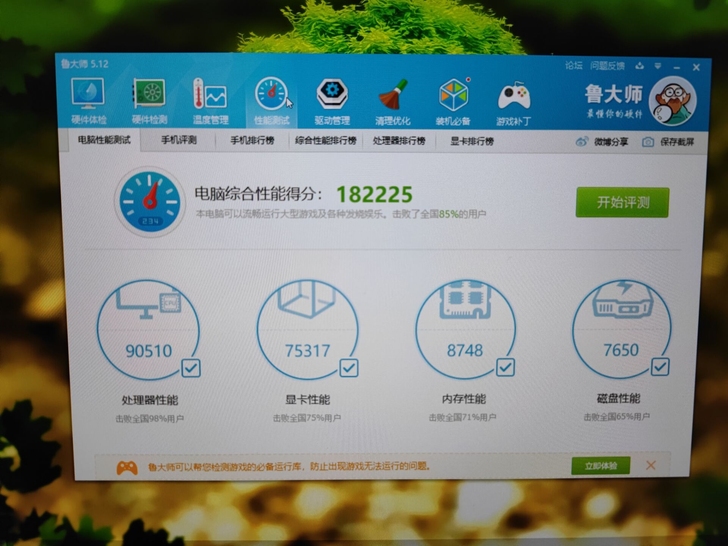Click the 微博分享 share link
This screenshot has height=546, width=728.
(611, 142)
